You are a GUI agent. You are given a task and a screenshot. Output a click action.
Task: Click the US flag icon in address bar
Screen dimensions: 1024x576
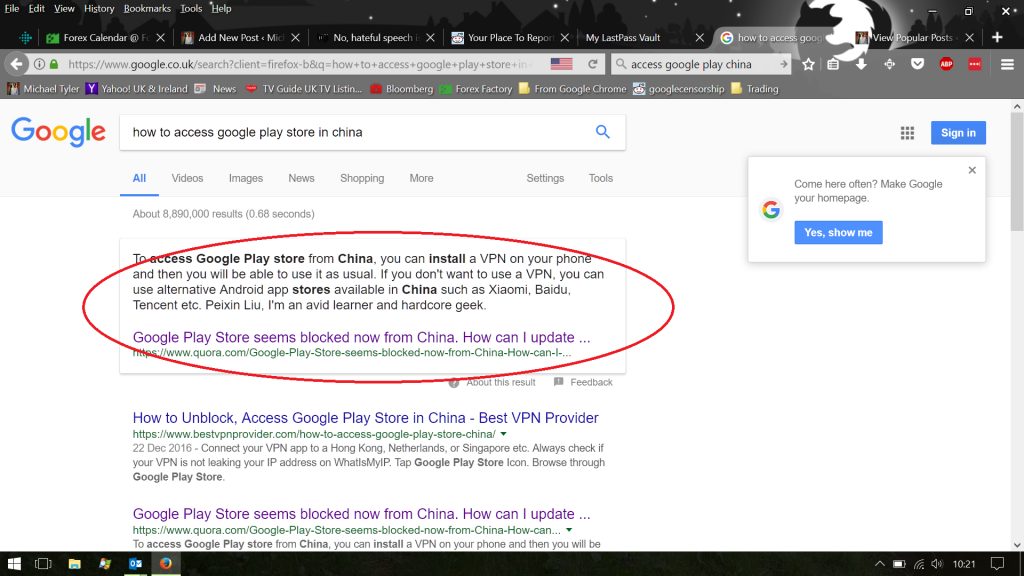tap(561, 64)
